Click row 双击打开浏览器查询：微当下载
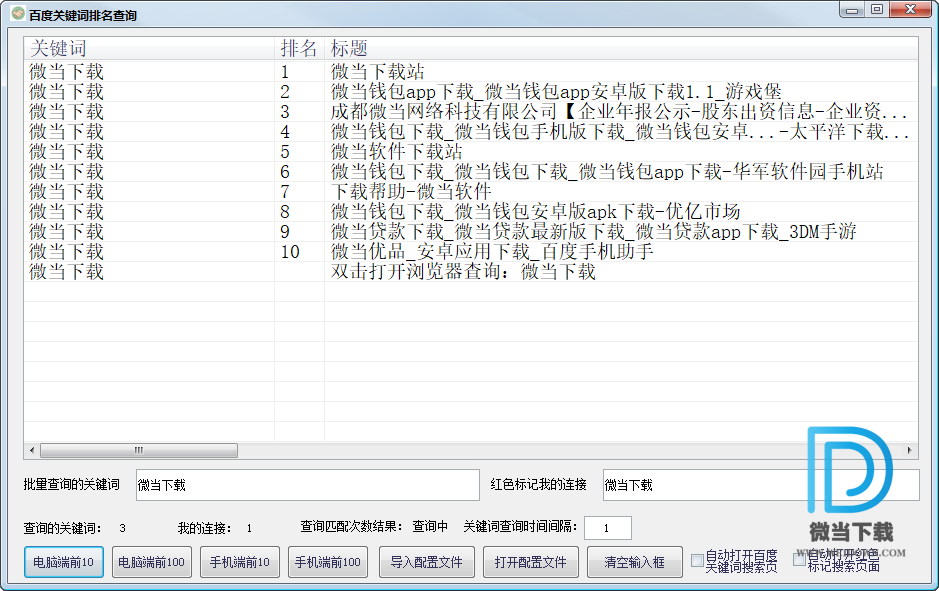 pyautogui.click(x=471, y=272)
